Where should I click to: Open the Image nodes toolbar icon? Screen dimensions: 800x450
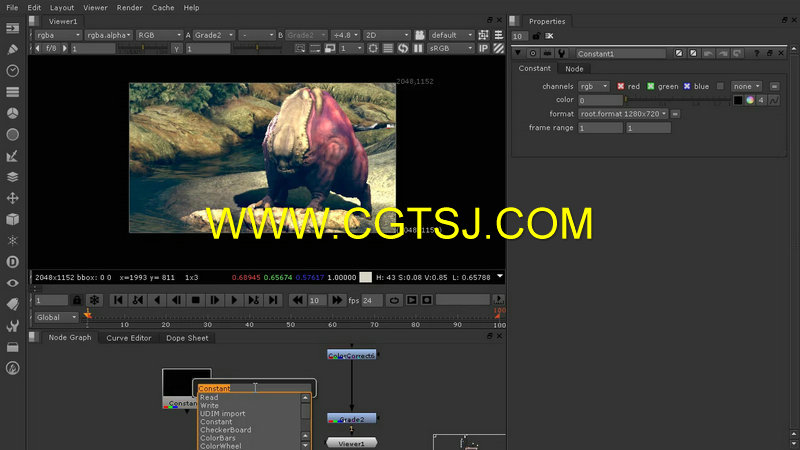(x=12, y=28)
